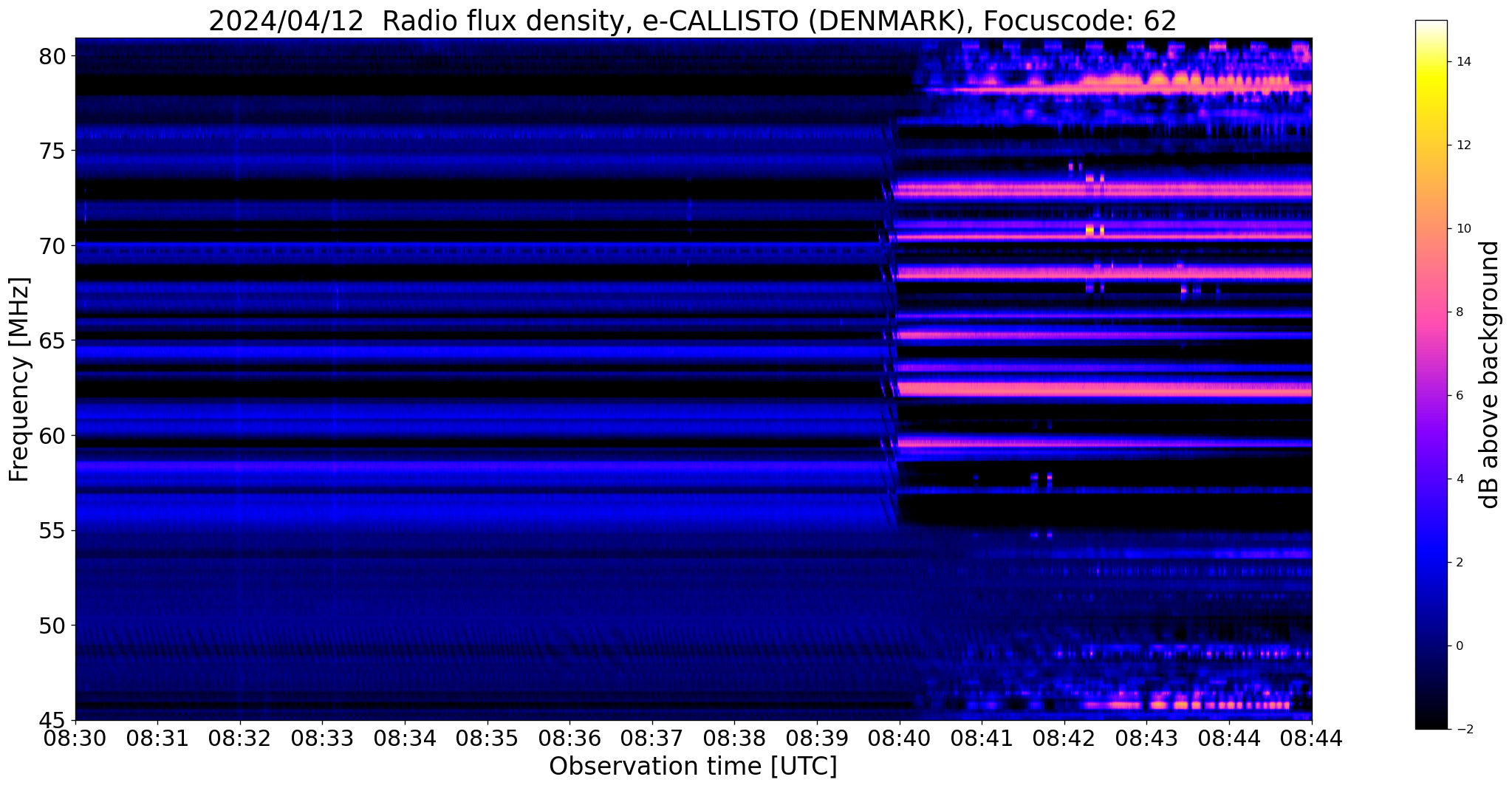Click the 08:41 time tick label
The height and width of the screenshot is (788, 1512).
point(982,737)
